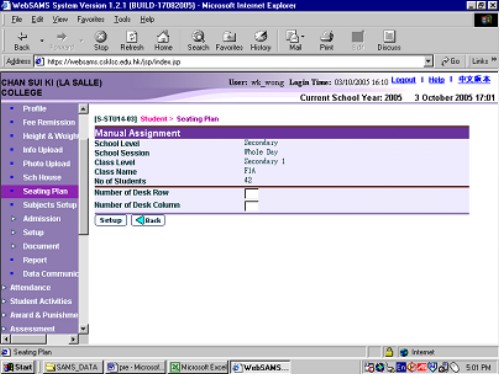This screenshot has width=500, height=375.
Task: Open the Edit menu
Action: point(37,19)
